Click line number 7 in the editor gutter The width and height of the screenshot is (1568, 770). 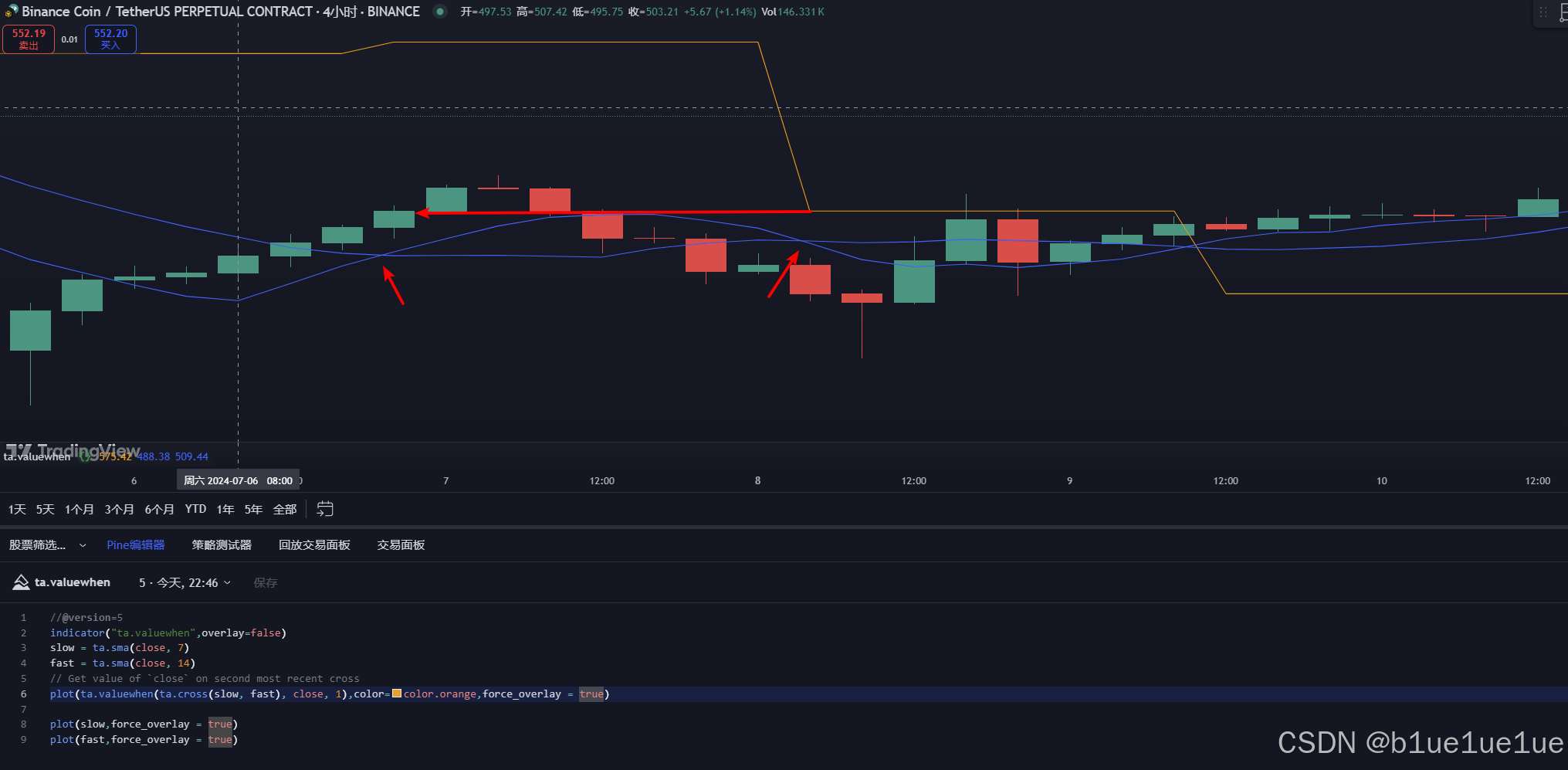(x=23, y=709)
